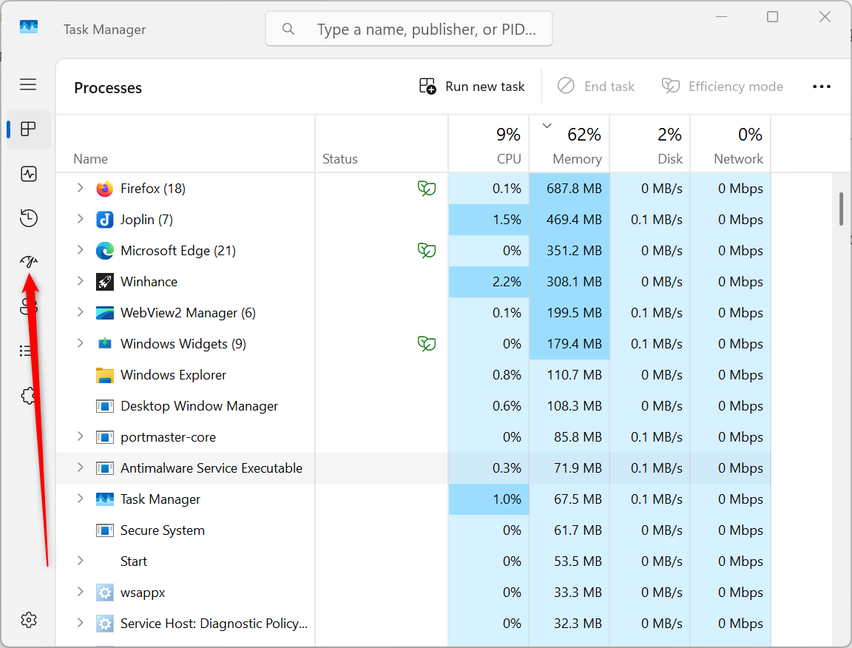Screen dimensions: 852x648
Task: Expand the Firefox (18) process group
Action: coord(80,188)
